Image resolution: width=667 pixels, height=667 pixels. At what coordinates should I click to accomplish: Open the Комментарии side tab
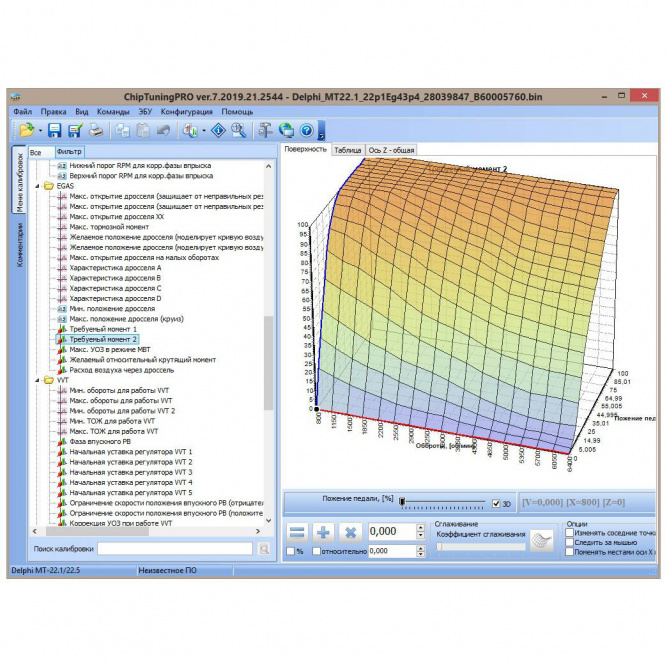coord(19,245)
